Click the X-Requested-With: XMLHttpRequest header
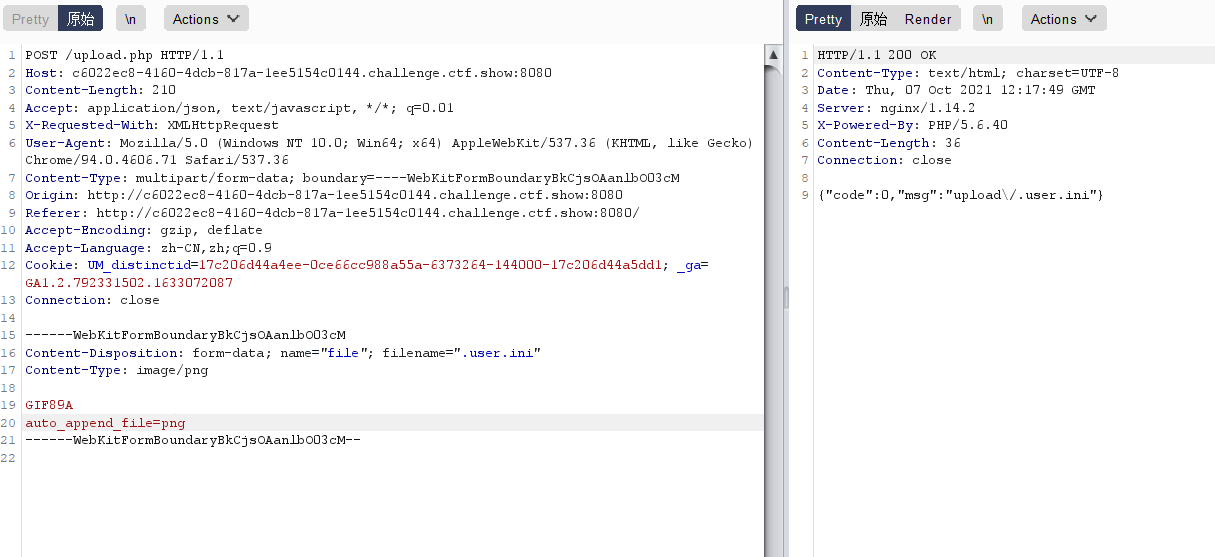The image size is (1215, 557). click(152, 125)
